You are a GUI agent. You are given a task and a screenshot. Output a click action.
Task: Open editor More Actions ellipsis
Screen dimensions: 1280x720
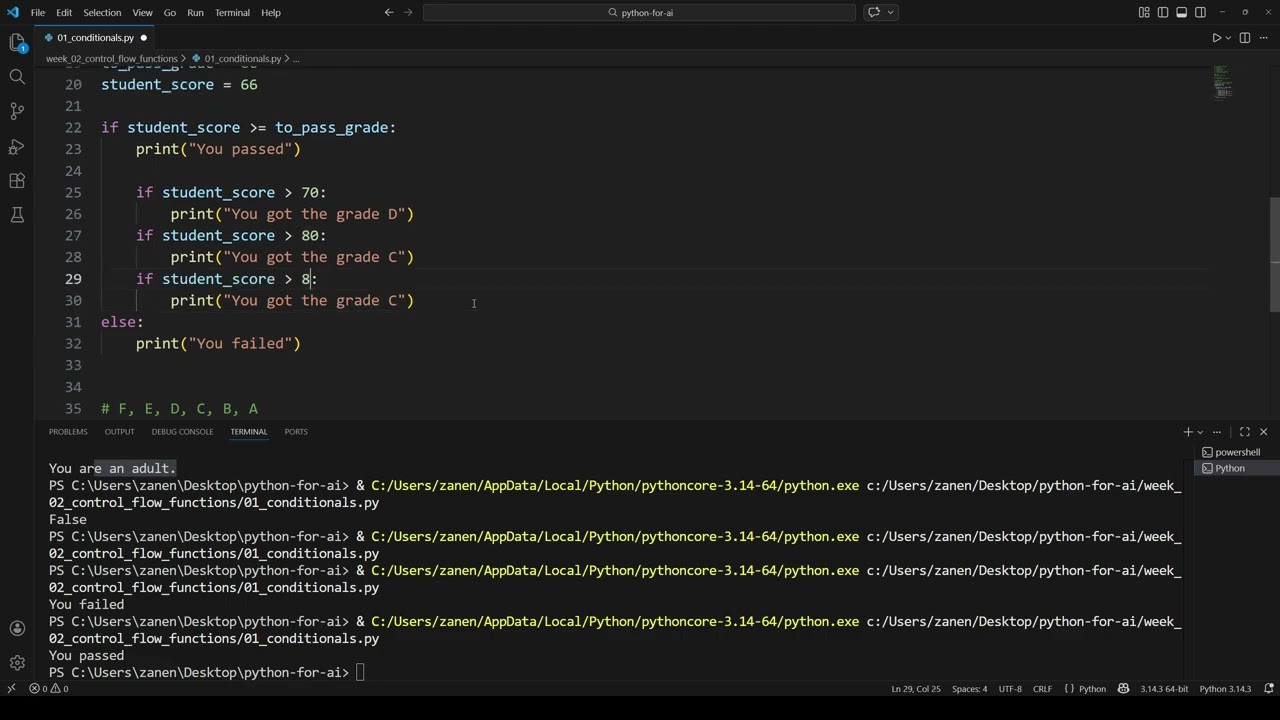[1263, 38]
